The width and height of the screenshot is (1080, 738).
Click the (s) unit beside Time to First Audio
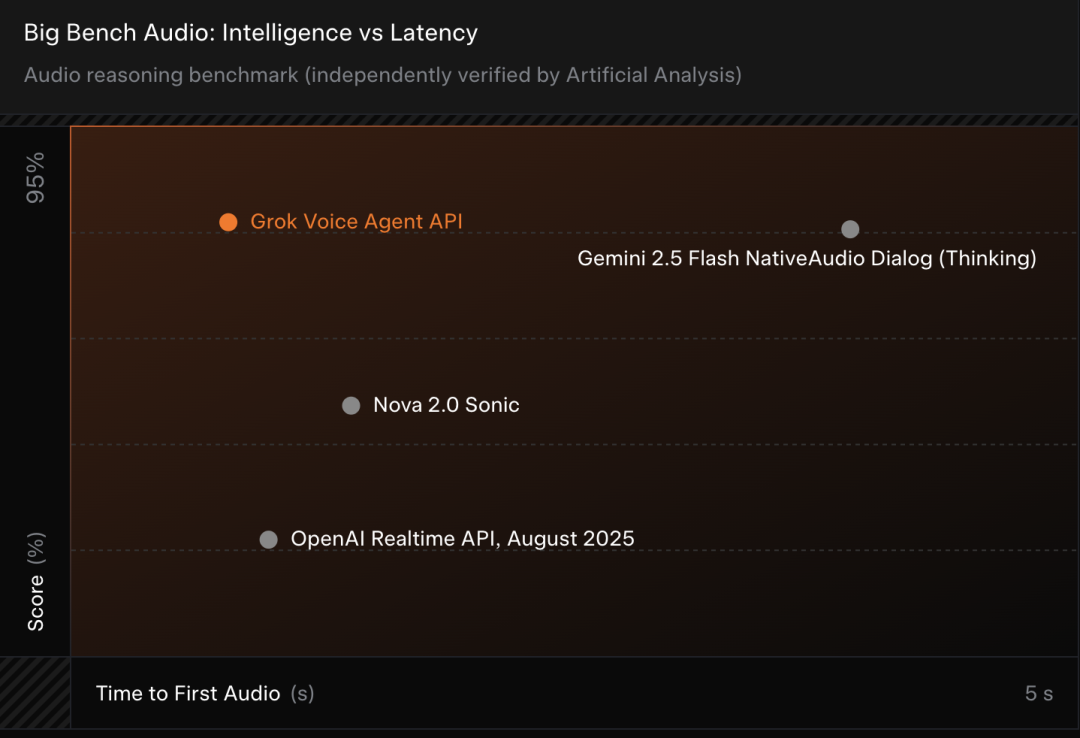coord(302,693)
